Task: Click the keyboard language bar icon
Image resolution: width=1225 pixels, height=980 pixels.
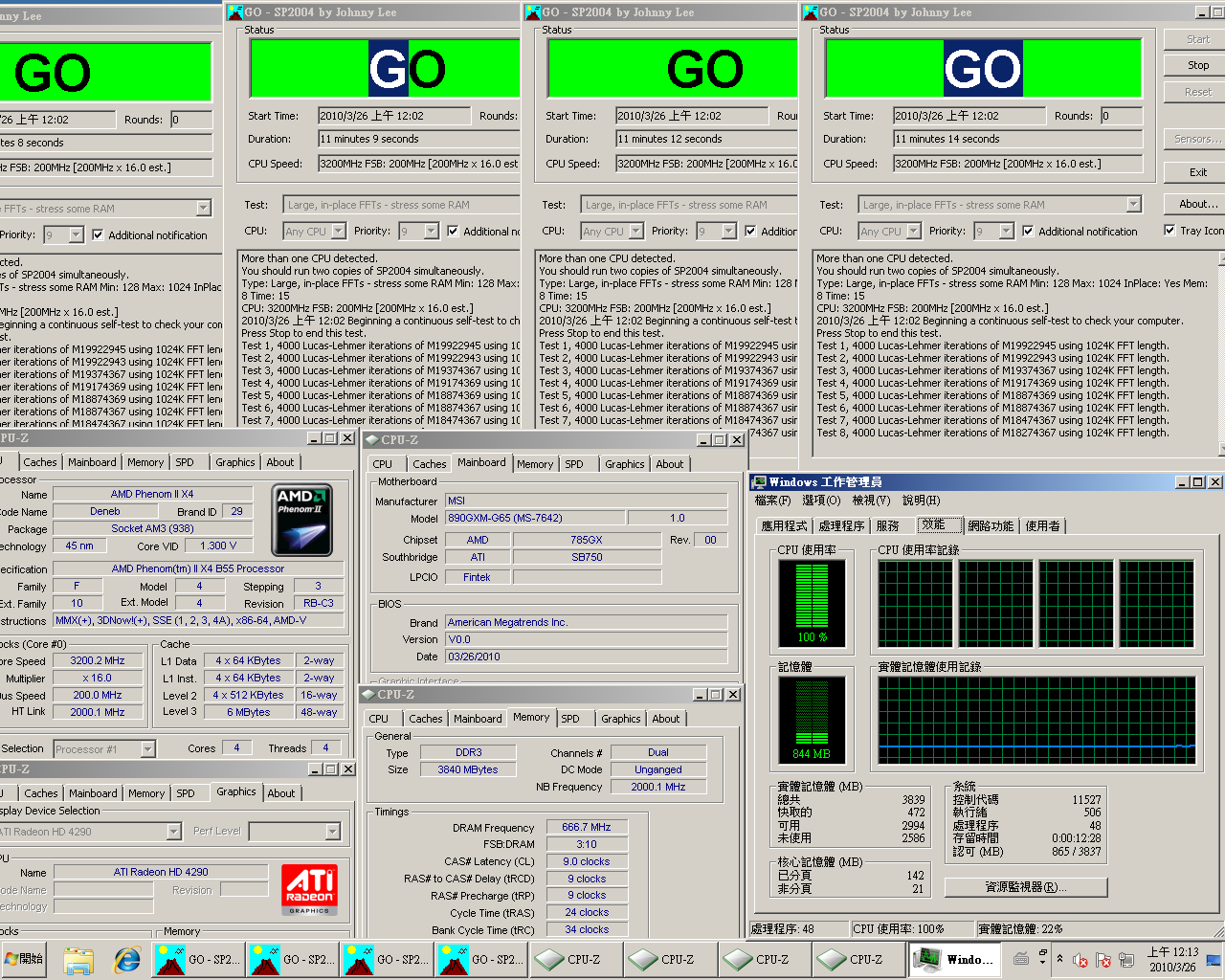Action: pos(1022,958)
